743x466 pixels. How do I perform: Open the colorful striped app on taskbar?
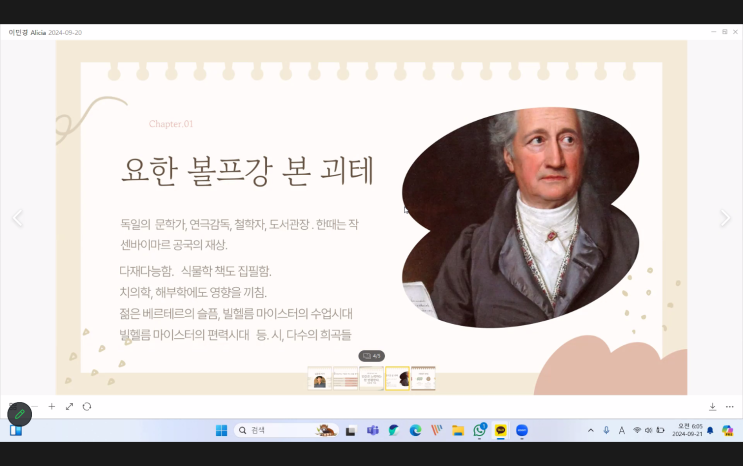tap(436, 430)
